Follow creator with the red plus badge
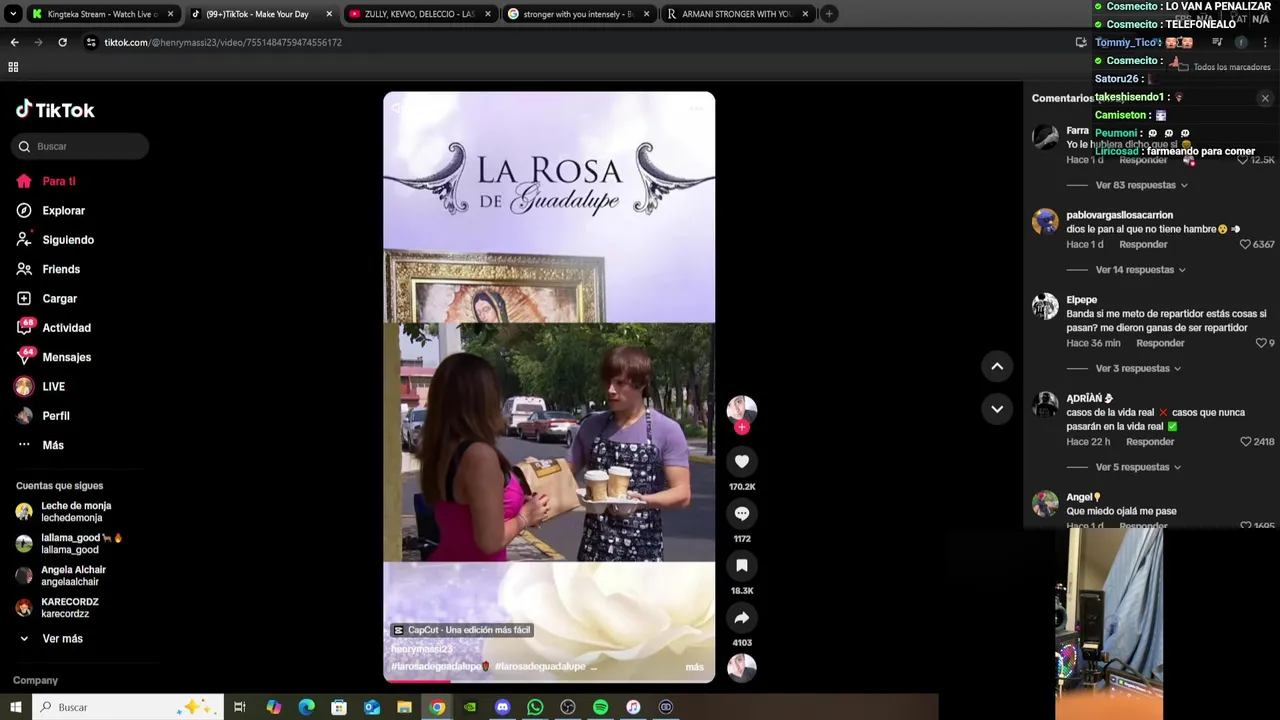Image resolution: width=1280 pixels, height=720 pixels. coord(742,427)
